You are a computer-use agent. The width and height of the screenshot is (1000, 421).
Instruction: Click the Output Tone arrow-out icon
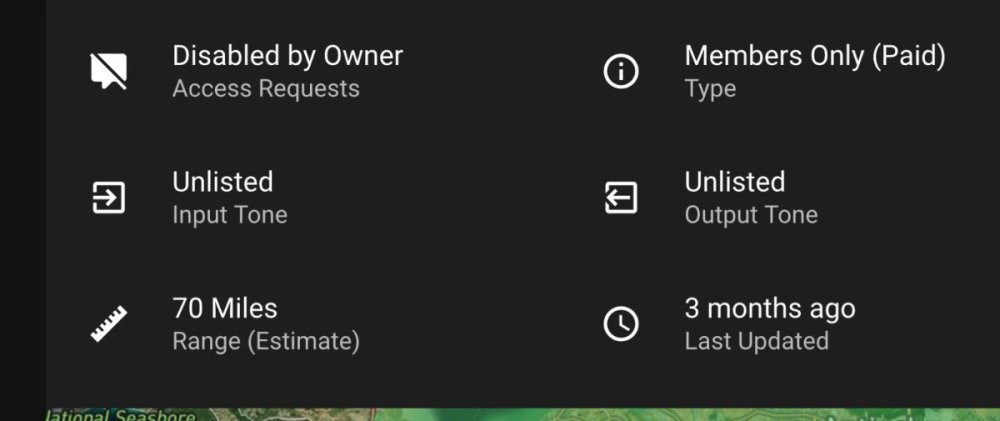tap(621, 198)
